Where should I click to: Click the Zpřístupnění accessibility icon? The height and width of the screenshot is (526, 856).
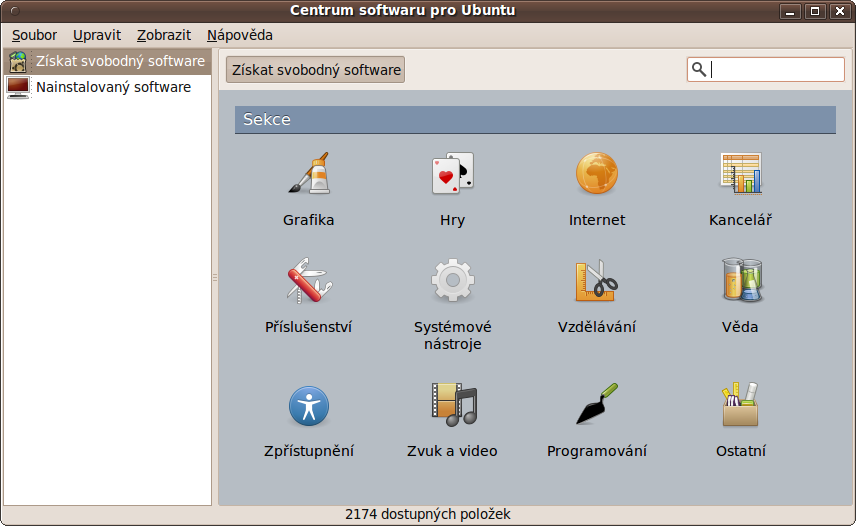[x=308, y=405]
